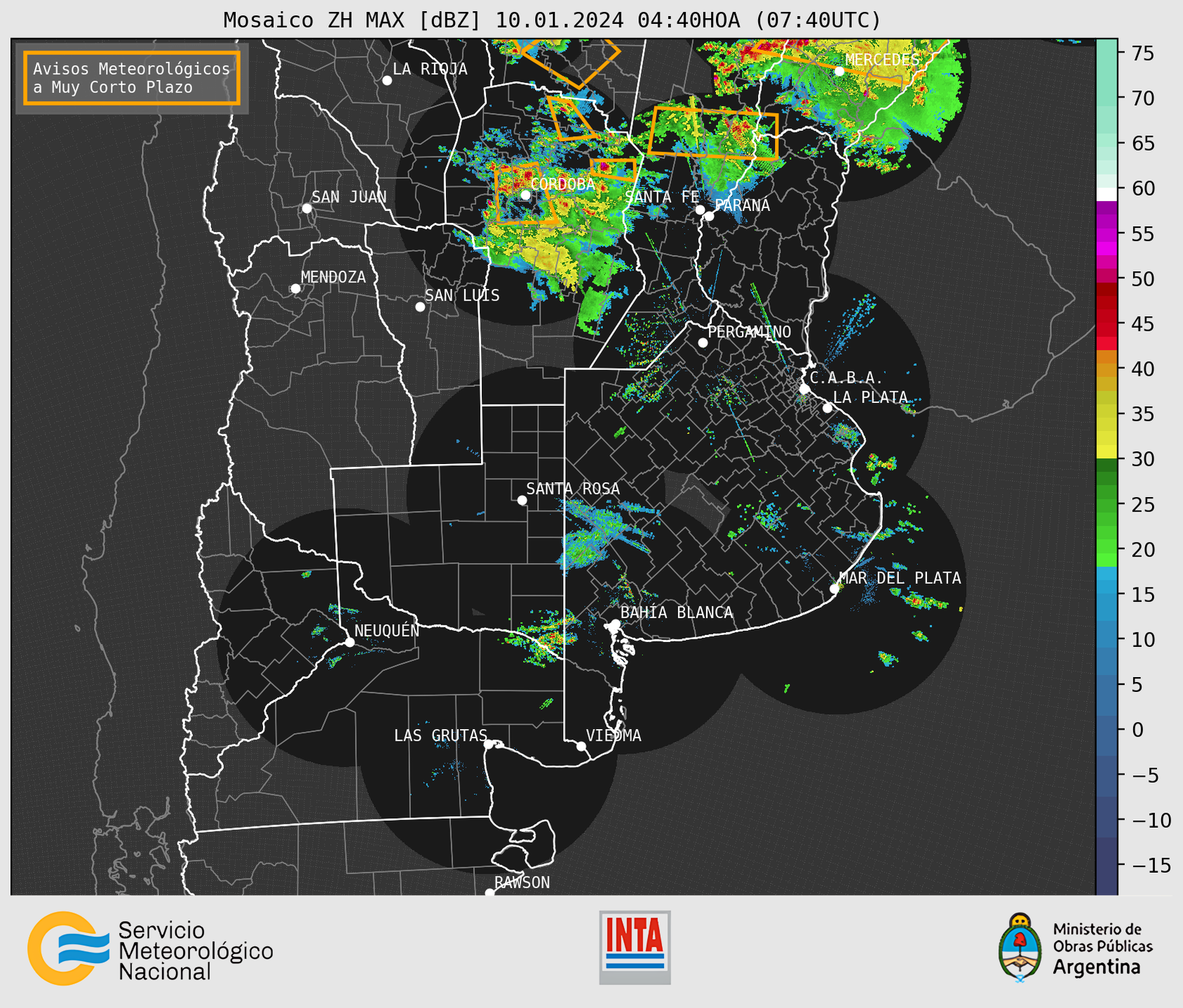Click the Ministerio de Obras Públicas Argentina text
This screenshot has height=1008, width=1183.
click(x=1102, y=948)
